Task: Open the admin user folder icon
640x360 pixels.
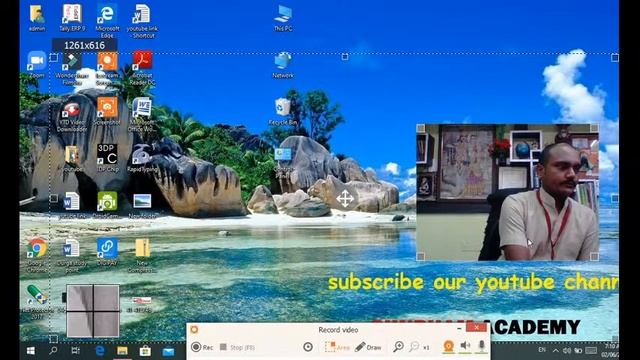Action: [37, 18]
